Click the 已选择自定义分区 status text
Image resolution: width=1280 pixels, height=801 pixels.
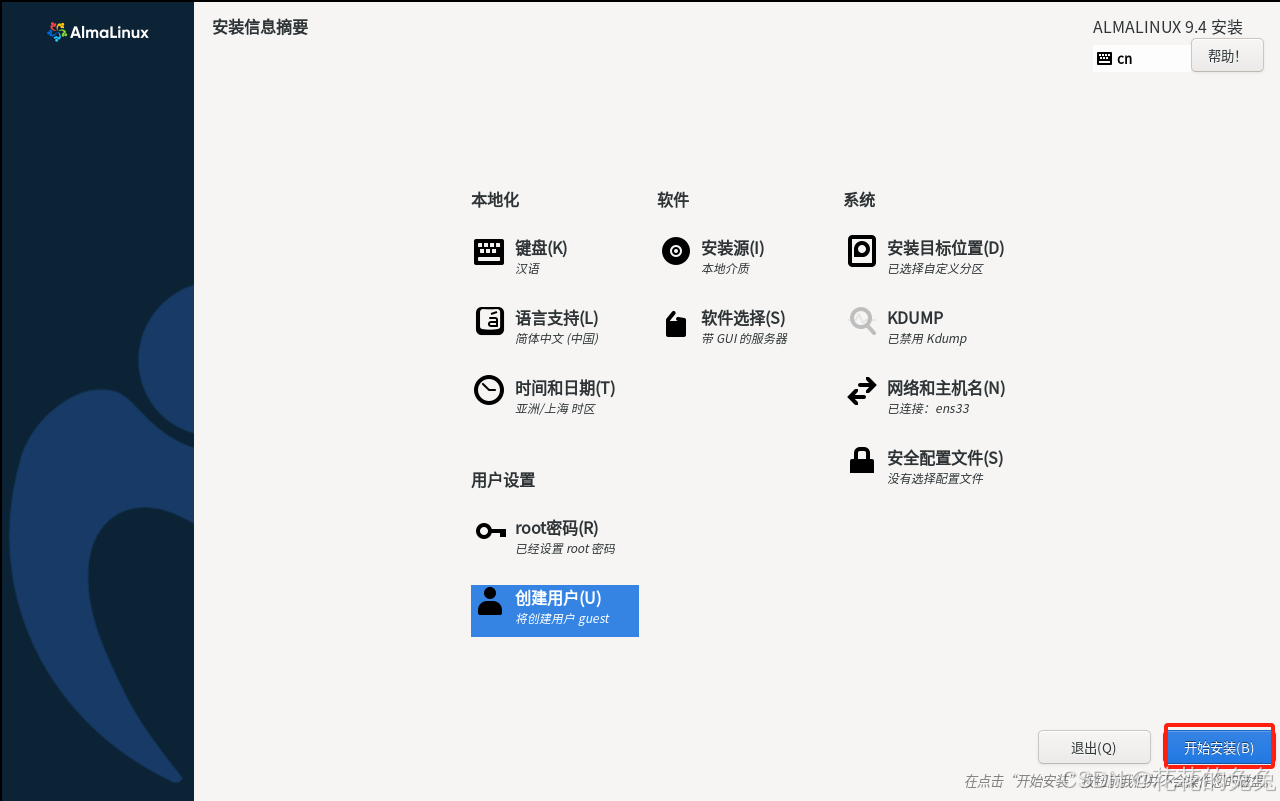[935, 269]
